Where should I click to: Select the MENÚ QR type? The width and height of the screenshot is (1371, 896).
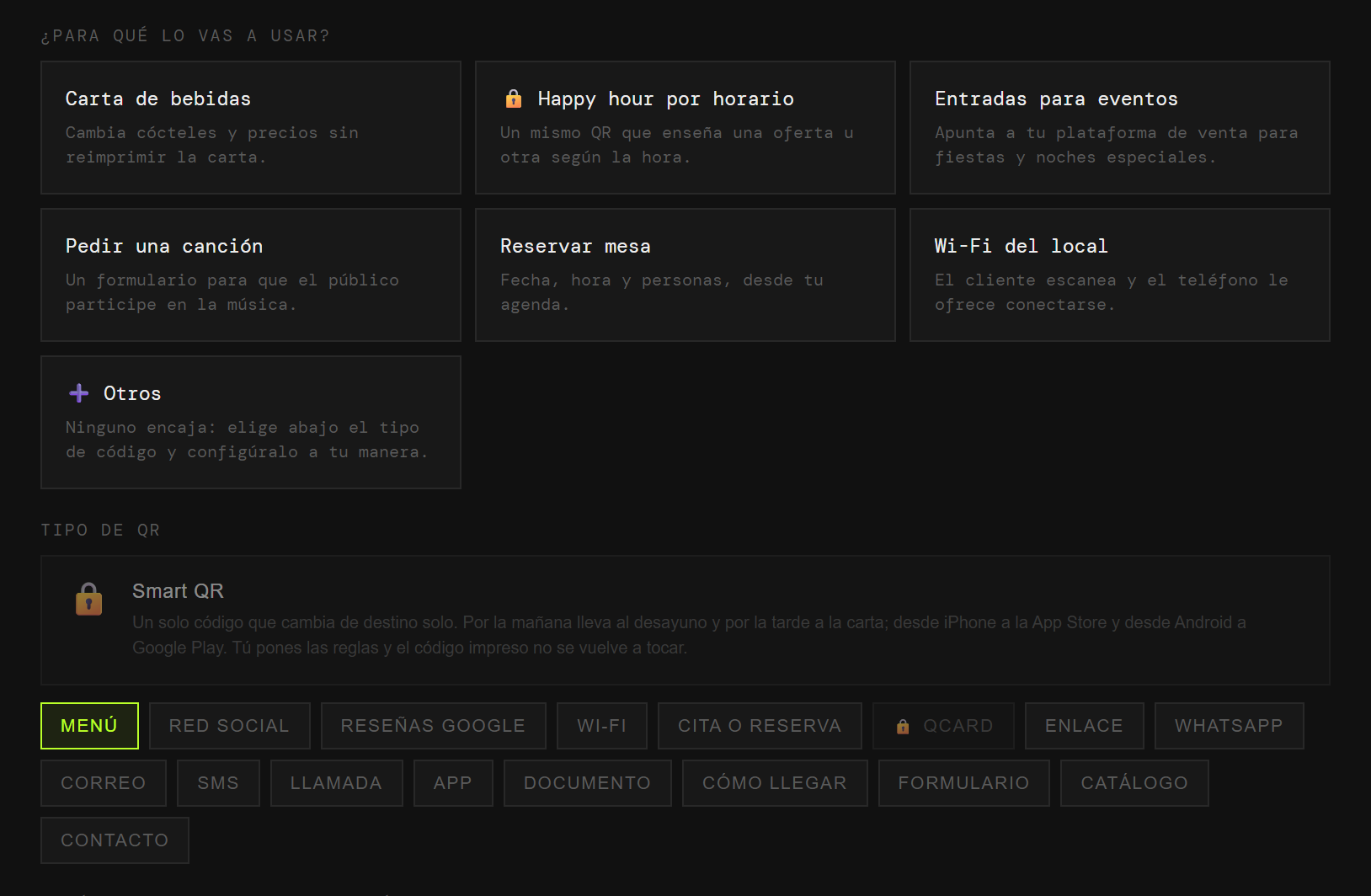(89, 726)
